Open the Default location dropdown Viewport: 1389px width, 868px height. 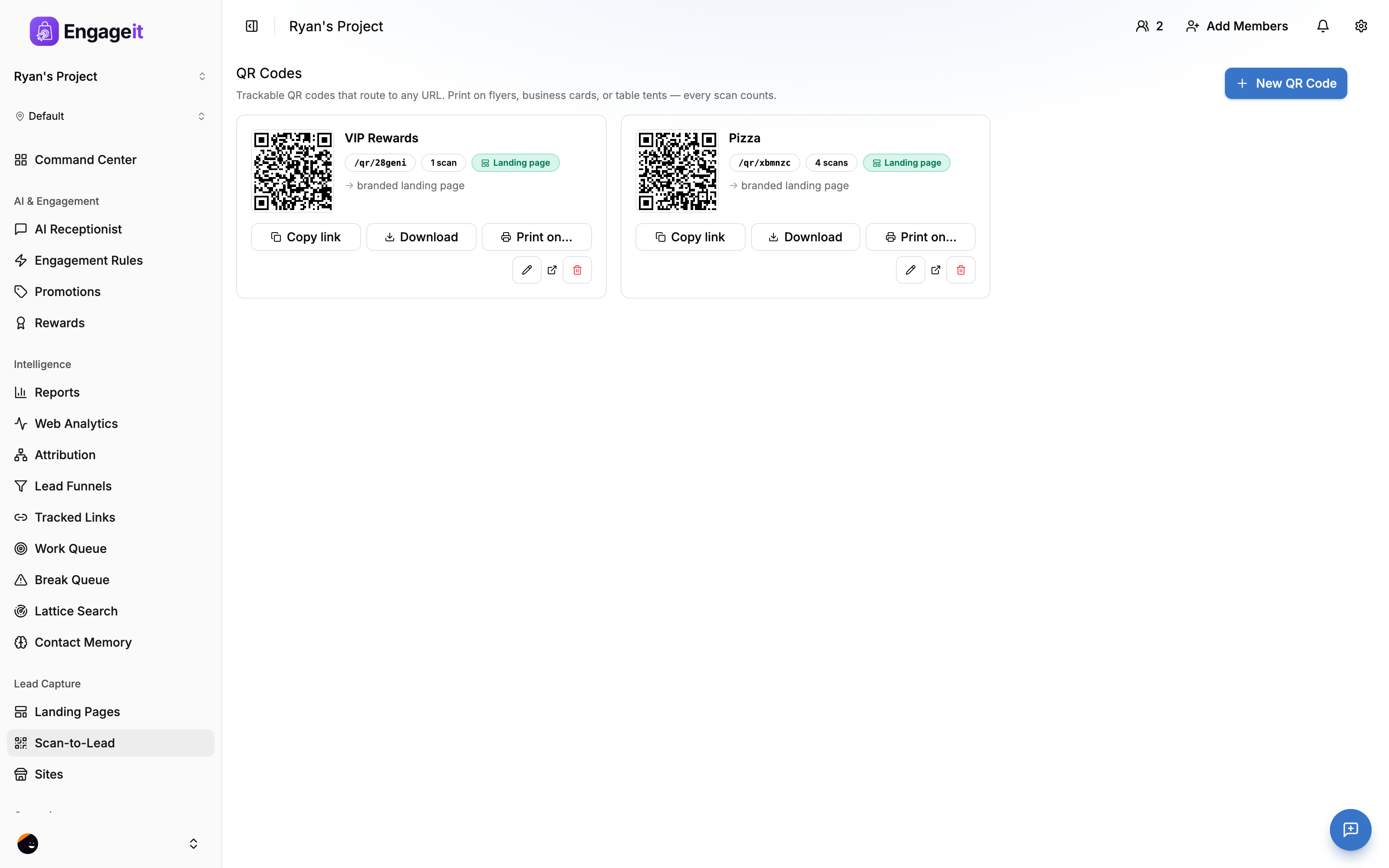[x=110, y=116]
